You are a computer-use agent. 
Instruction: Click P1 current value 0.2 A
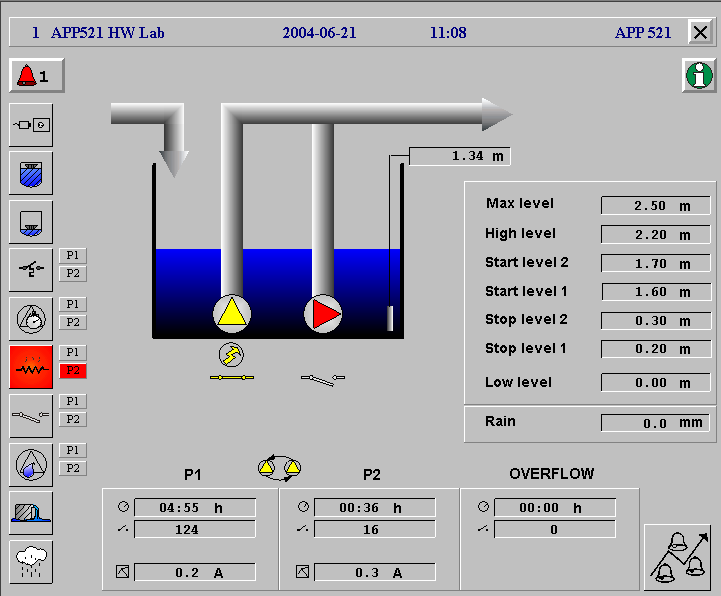tap(195, 573)
